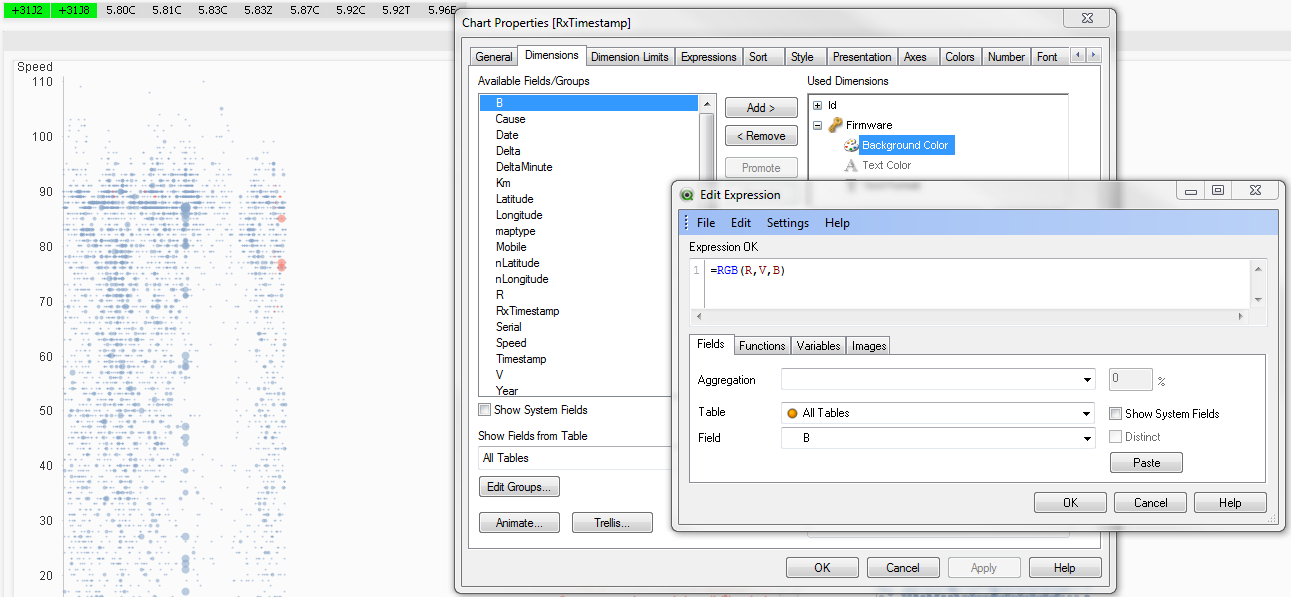Enable Show System Fields in the Fields panel
Image resolution: width=1291 pixels, height=597 pixels.
(1114, 413)
